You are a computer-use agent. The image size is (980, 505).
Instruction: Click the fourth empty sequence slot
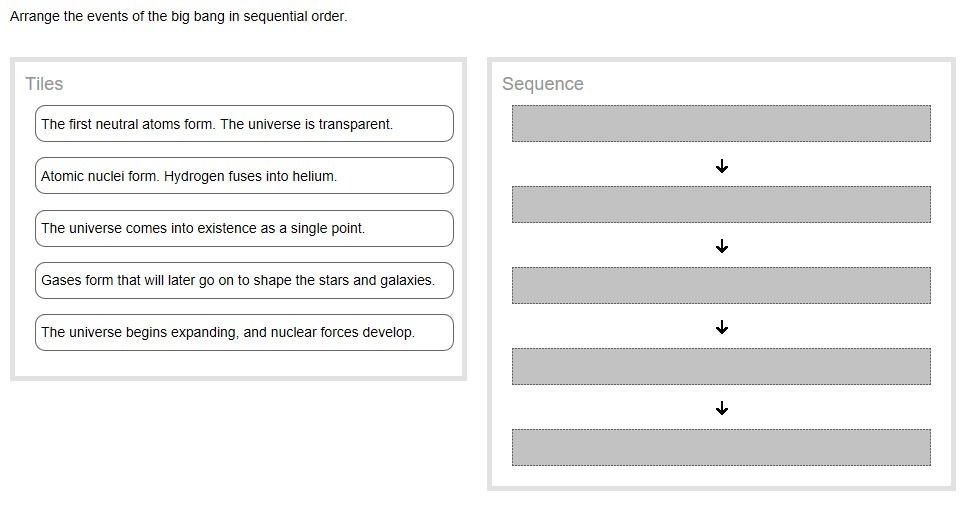click(721, 366)
